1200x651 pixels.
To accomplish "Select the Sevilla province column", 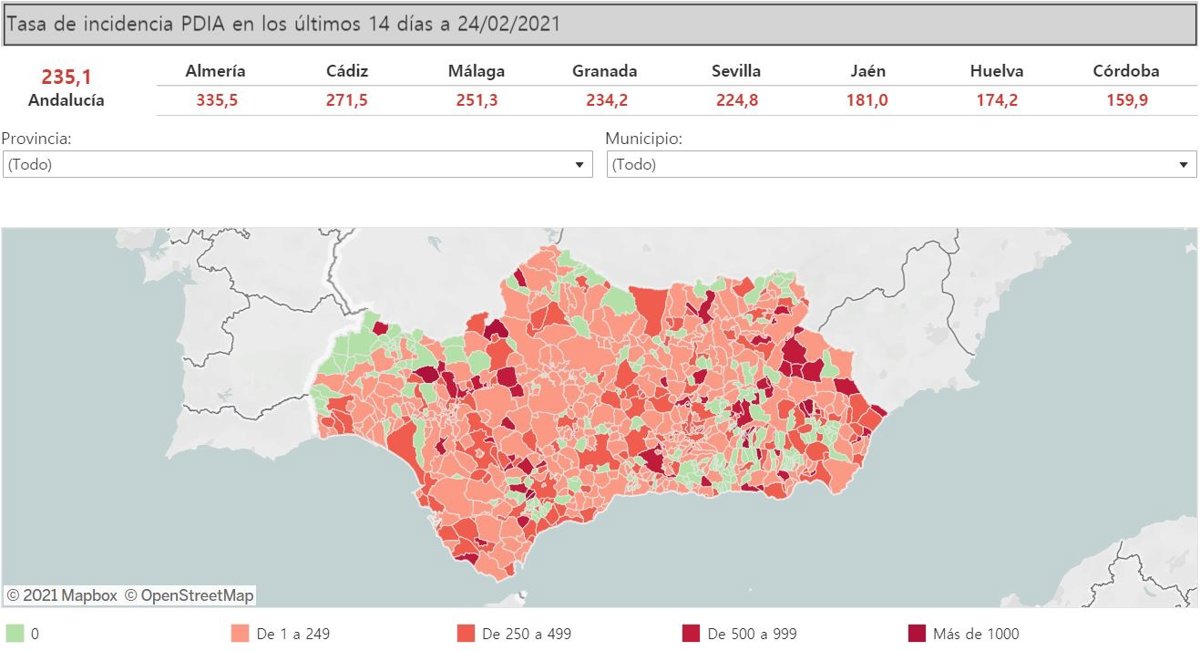I will point(736,71).
